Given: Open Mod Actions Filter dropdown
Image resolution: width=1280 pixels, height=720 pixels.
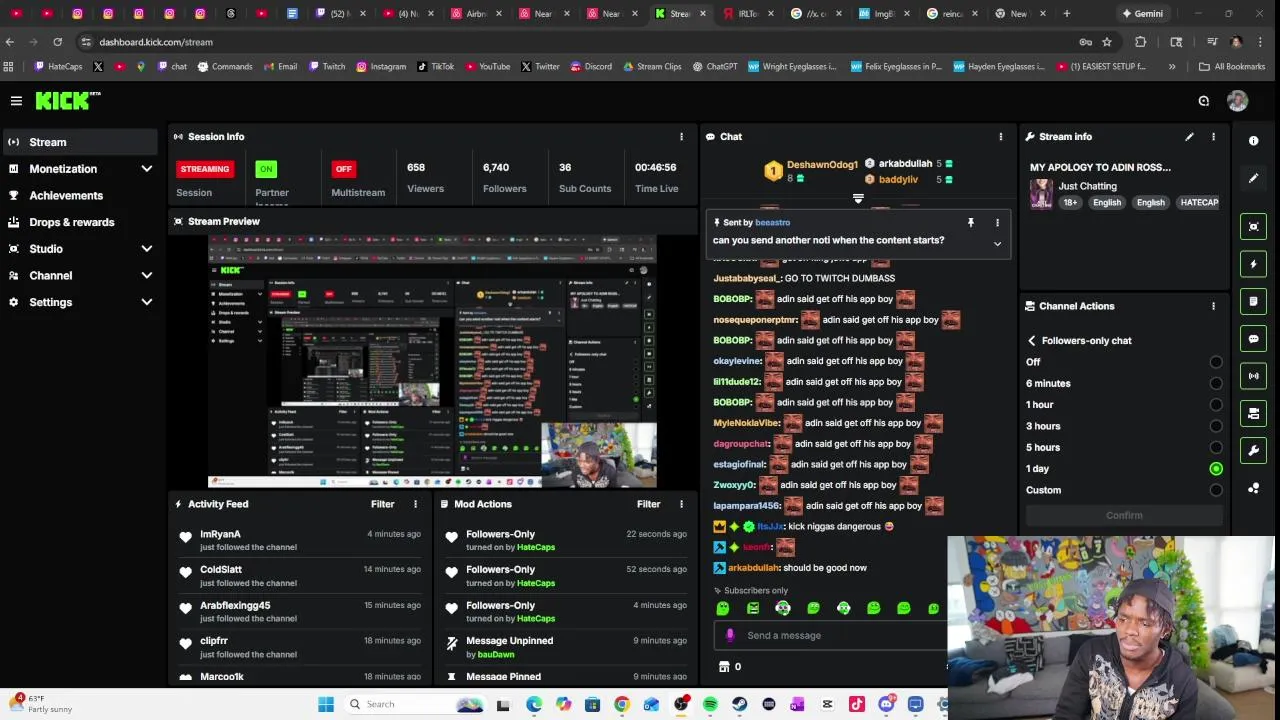Looking at the screenshot, I should point(649,505).
